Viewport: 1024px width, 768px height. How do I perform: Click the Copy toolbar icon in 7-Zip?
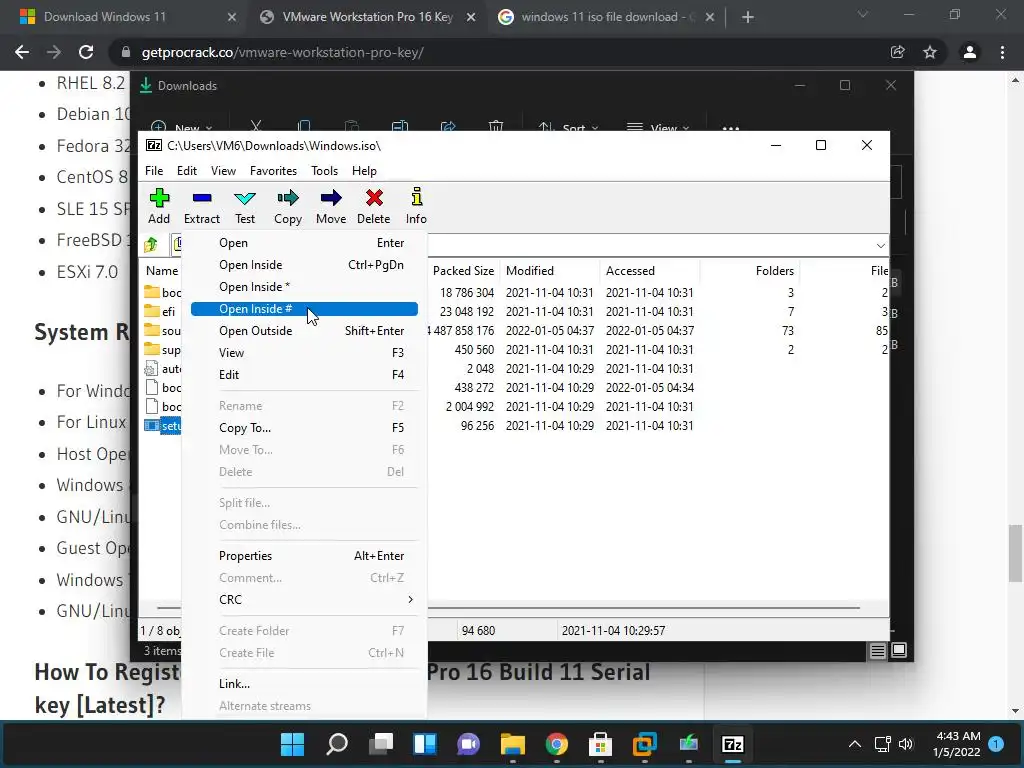tap(287, 206)
